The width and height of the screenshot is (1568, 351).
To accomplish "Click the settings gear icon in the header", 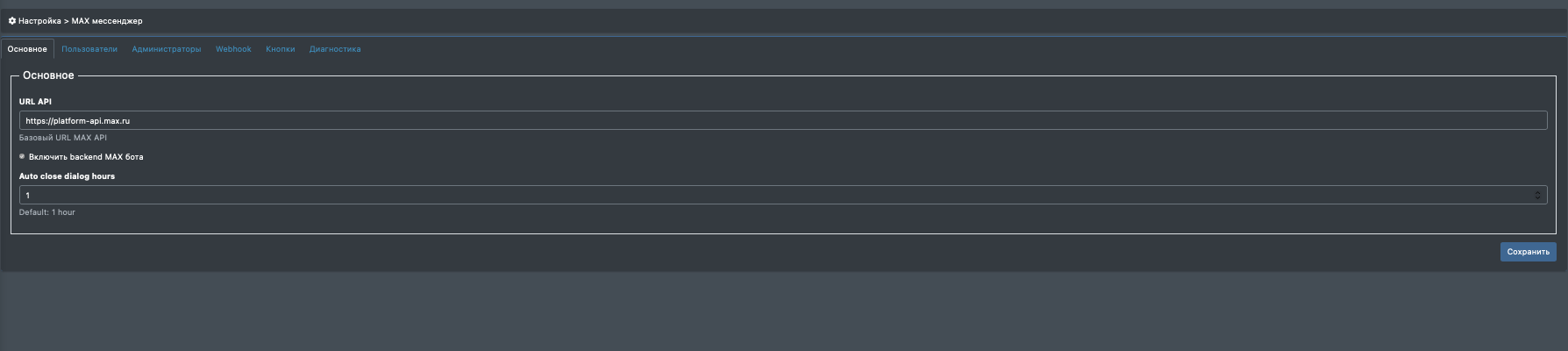I will [x=12, y=21].
